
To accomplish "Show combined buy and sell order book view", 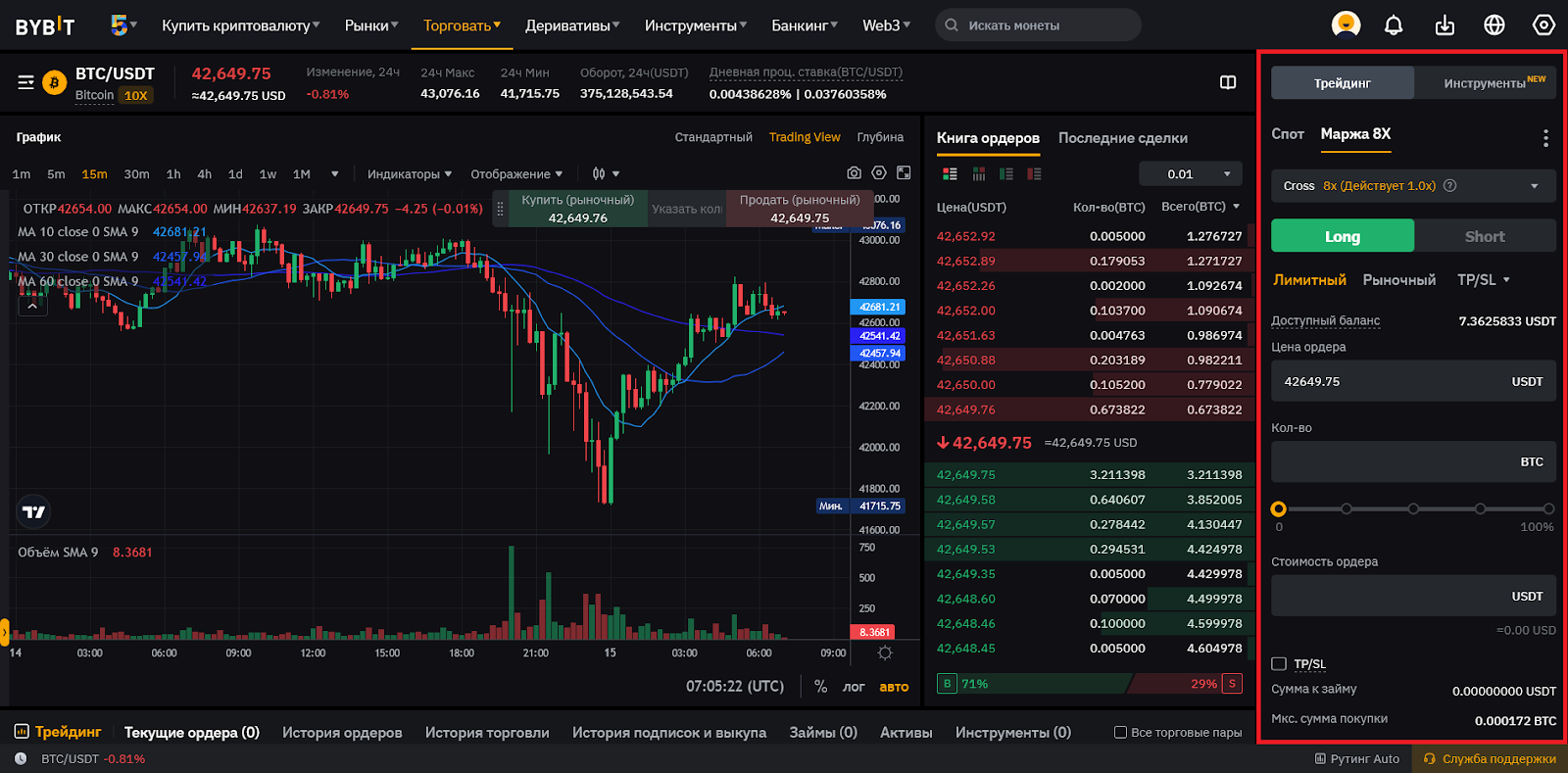I will coord(950,174).
